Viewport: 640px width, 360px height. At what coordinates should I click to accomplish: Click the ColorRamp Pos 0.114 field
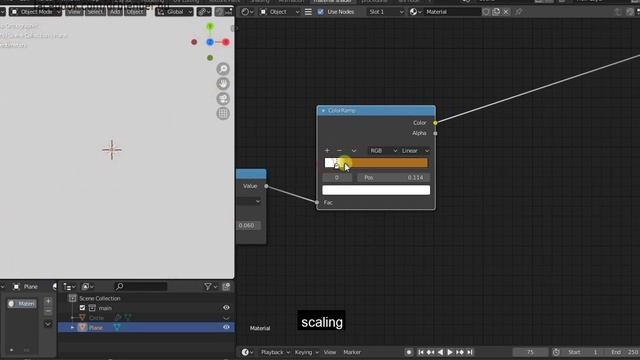(x=393, y=178)
